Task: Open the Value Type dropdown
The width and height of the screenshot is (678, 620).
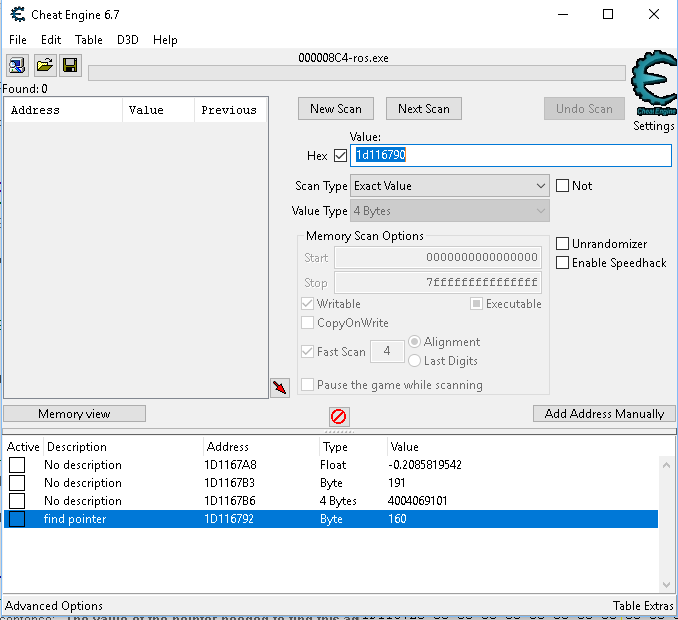Action: click(x=450, y=211)
